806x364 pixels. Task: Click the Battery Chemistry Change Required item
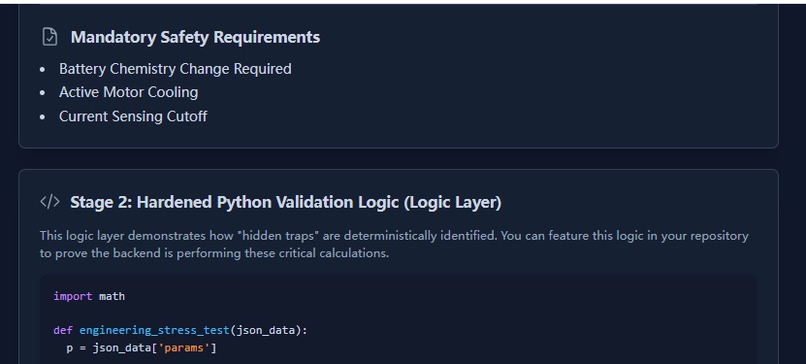tap(175, 69)
